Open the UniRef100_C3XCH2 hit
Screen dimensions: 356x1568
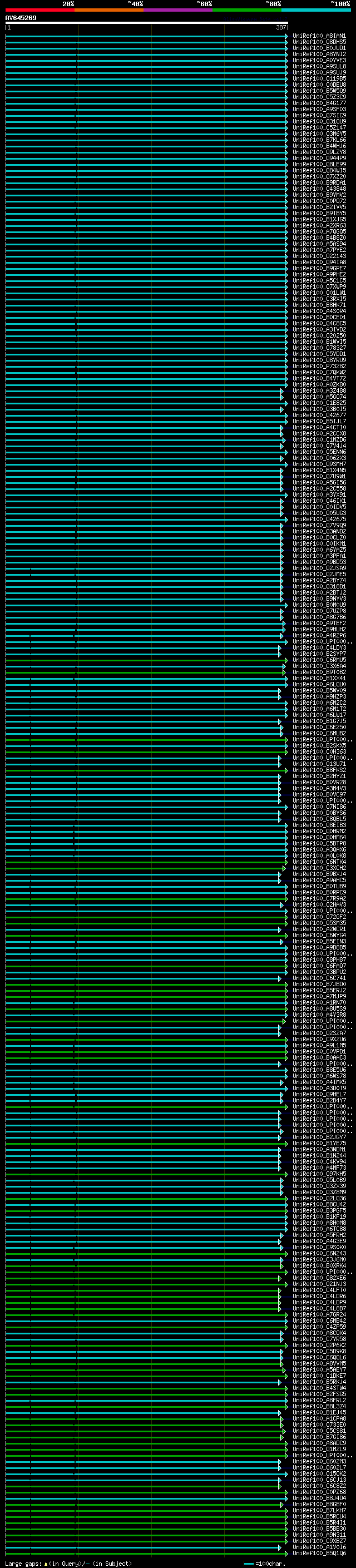pyautogui.click(x=319, y=868)
